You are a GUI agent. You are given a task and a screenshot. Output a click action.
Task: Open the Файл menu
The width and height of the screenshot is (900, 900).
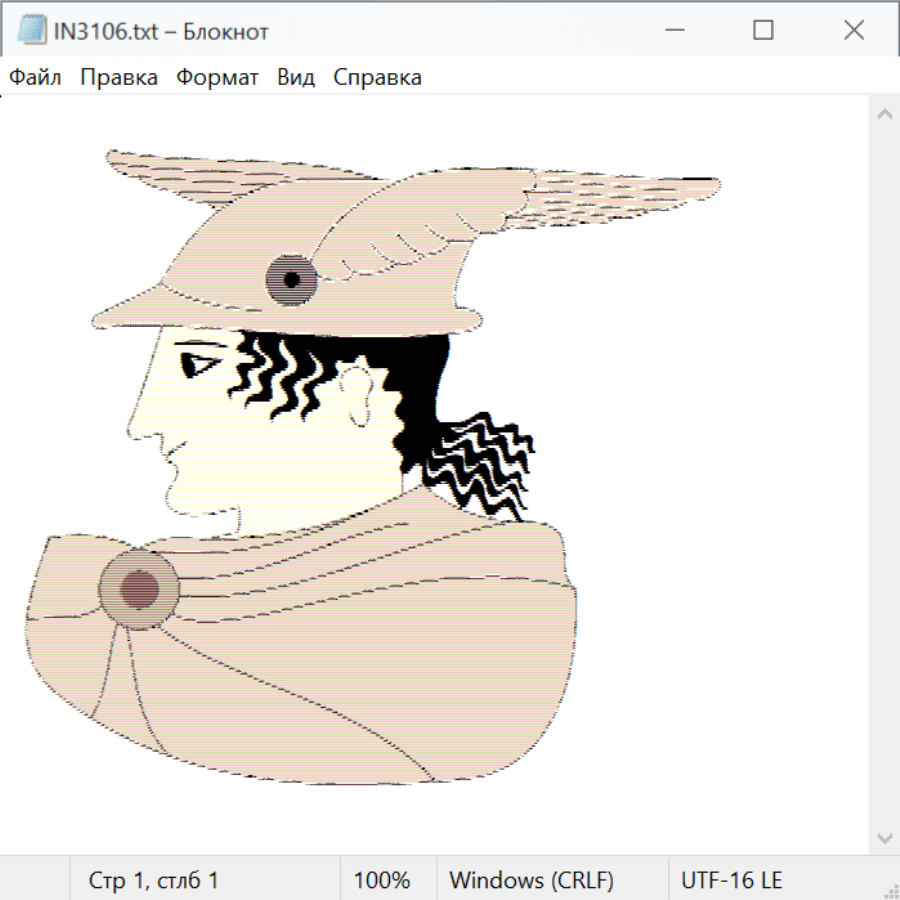[x=36, y=78]
